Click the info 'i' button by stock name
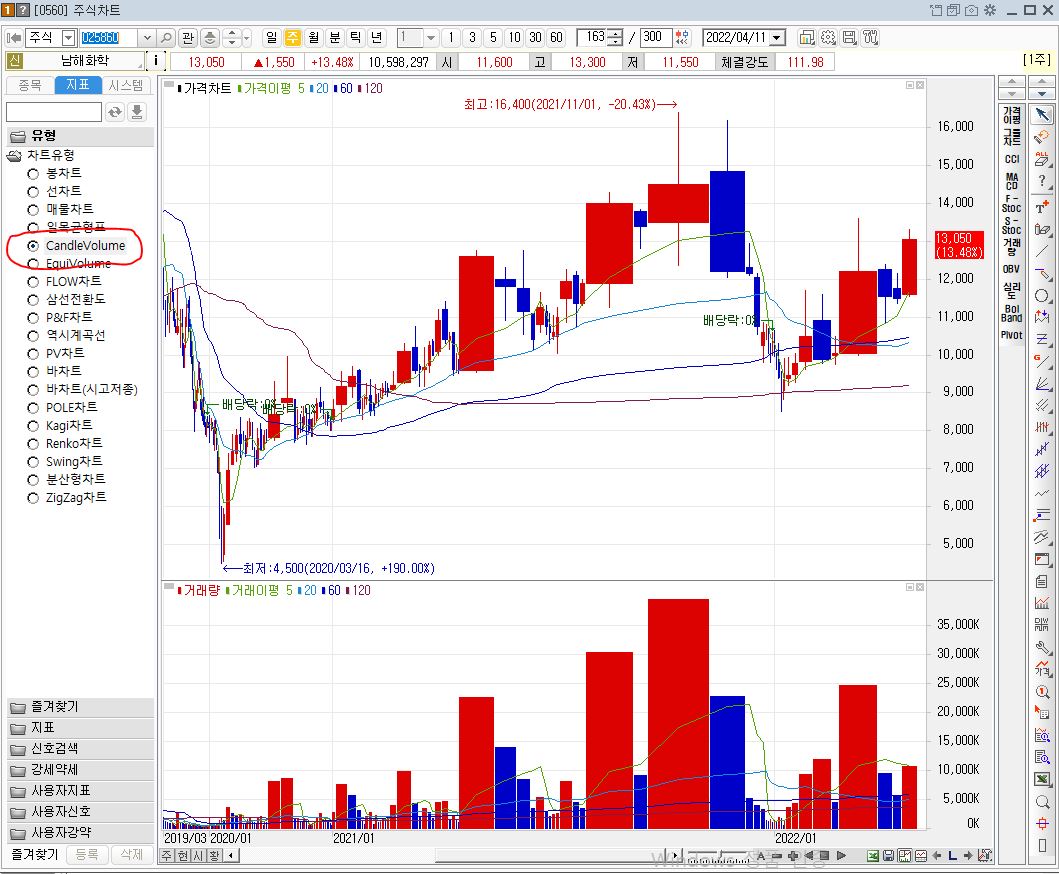Image resolution: width=1059 pixels, height=874 pixels. pos(156,61)
